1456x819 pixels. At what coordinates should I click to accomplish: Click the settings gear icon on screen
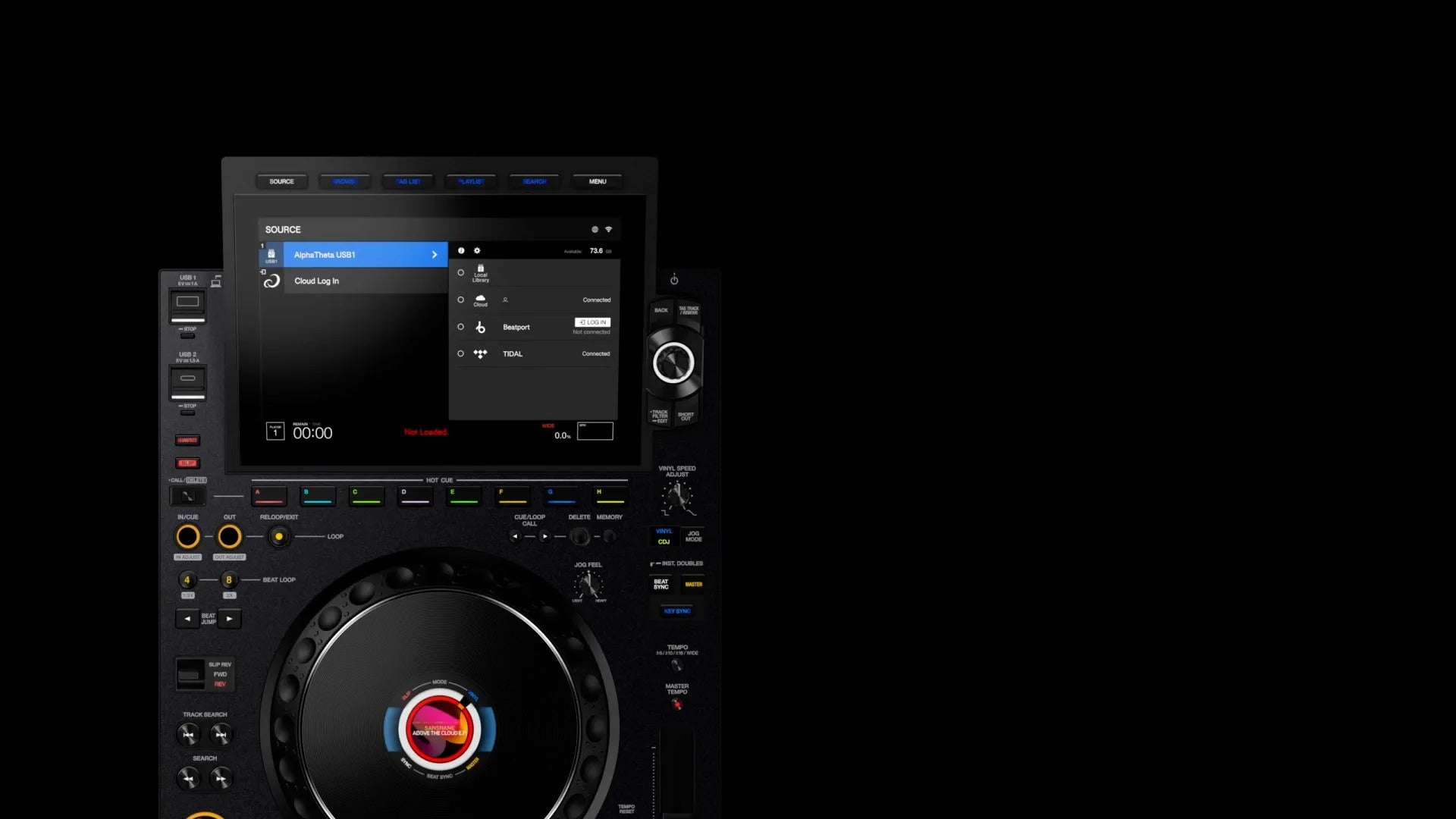coord(477,250)
